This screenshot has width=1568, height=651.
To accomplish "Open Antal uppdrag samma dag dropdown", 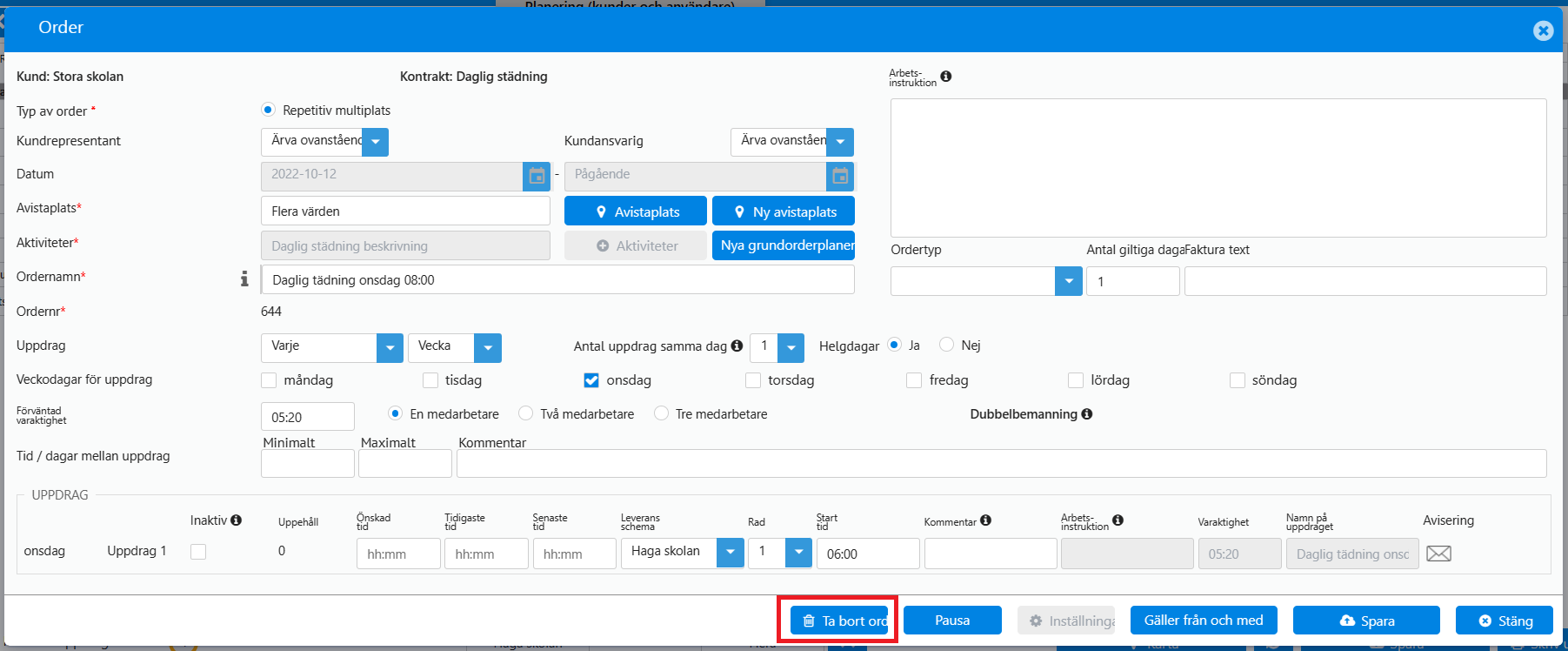I will pos(791,348).
